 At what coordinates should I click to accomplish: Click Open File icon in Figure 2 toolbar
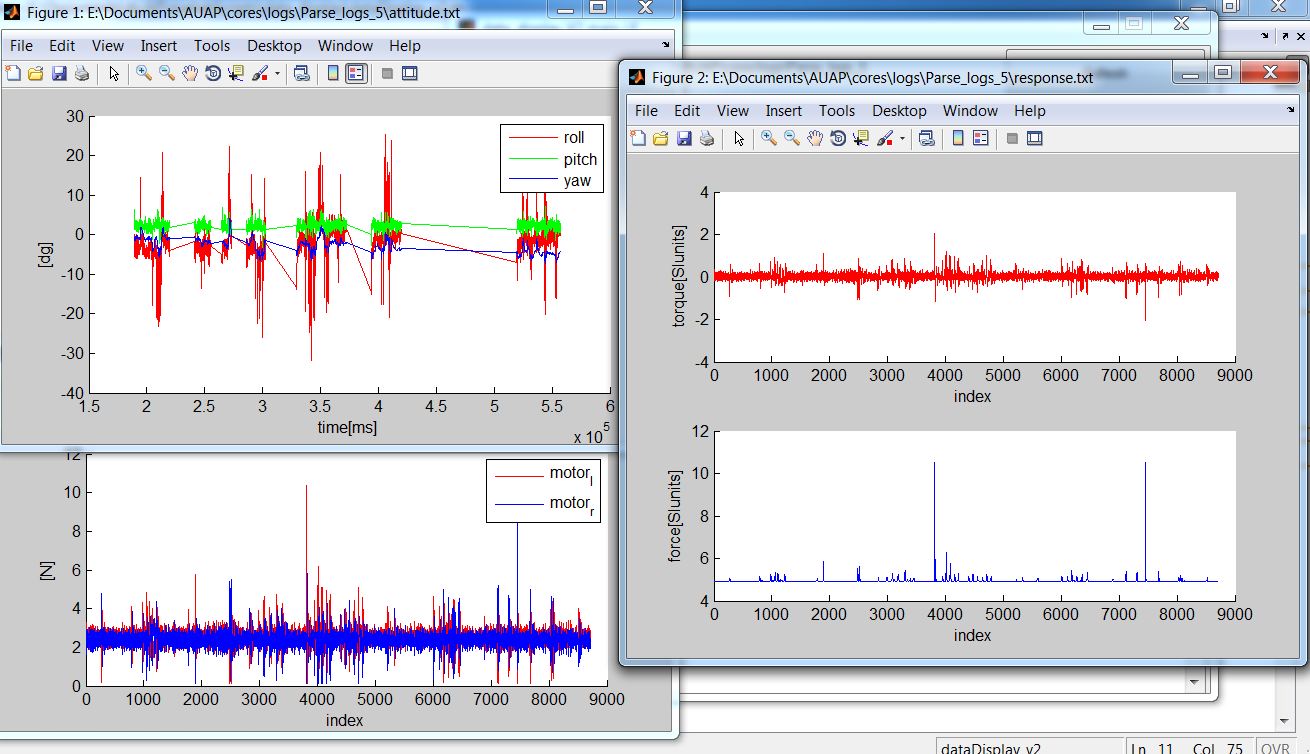[660, 138]
